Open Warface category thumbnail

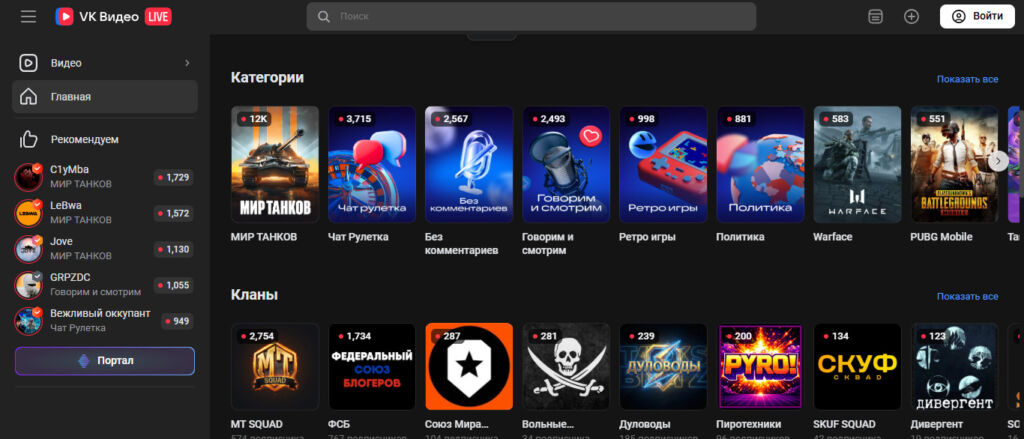(x=857, y=165)
